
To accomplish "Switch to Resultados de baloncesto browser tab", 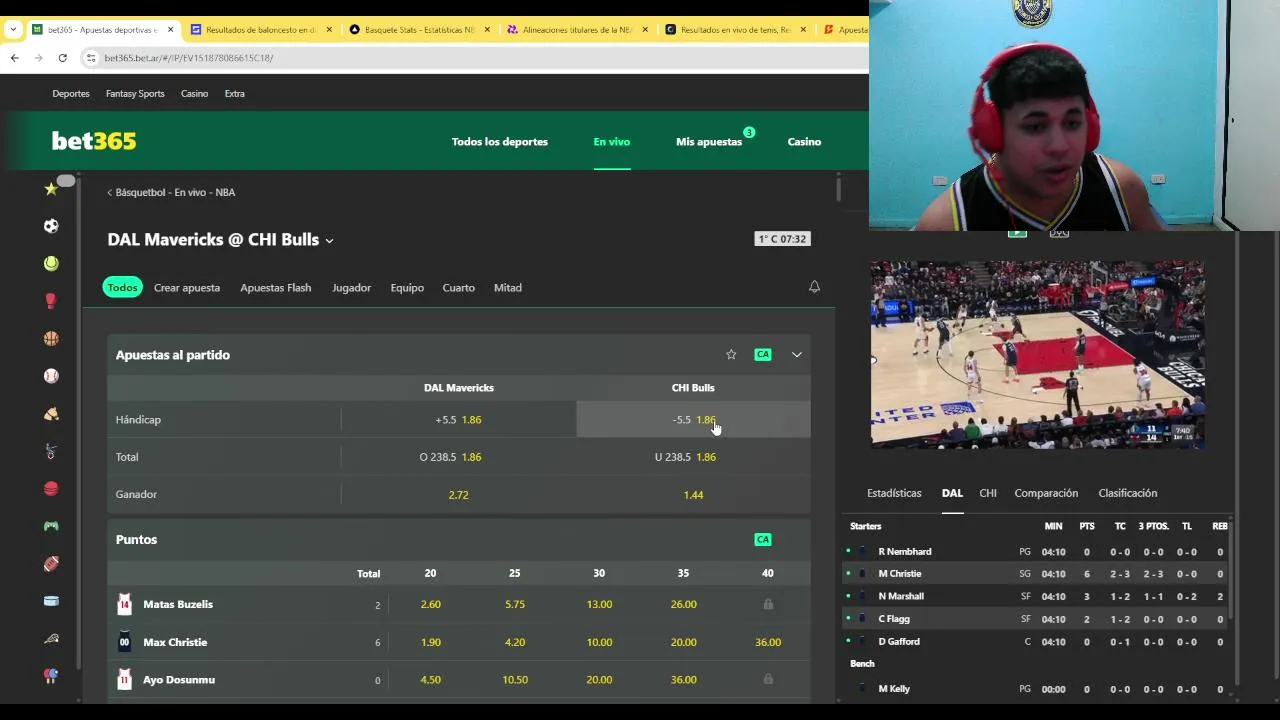I will click(260, 30).
